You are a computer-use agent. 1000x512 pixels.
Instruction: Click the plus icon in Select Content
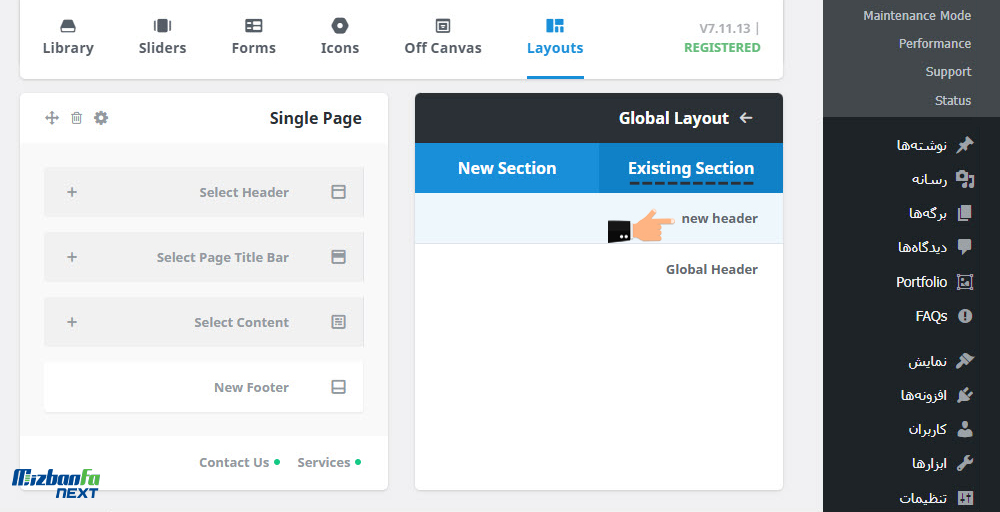click(x=72, y=322)
